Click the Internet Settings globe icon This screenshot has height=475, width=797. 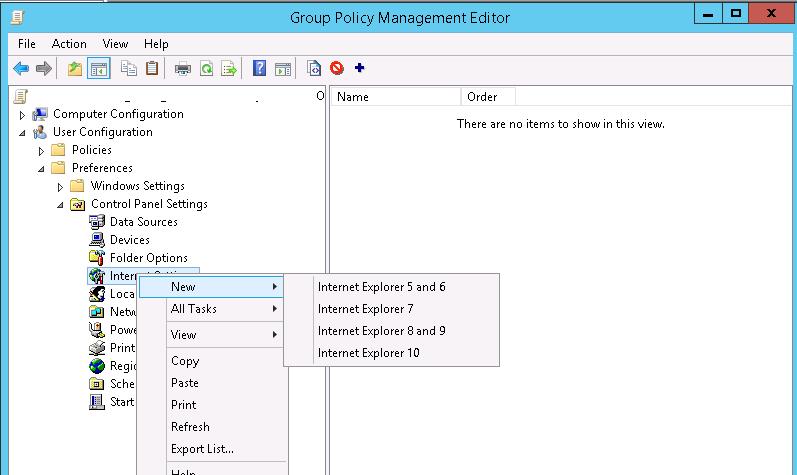[97, 276]
